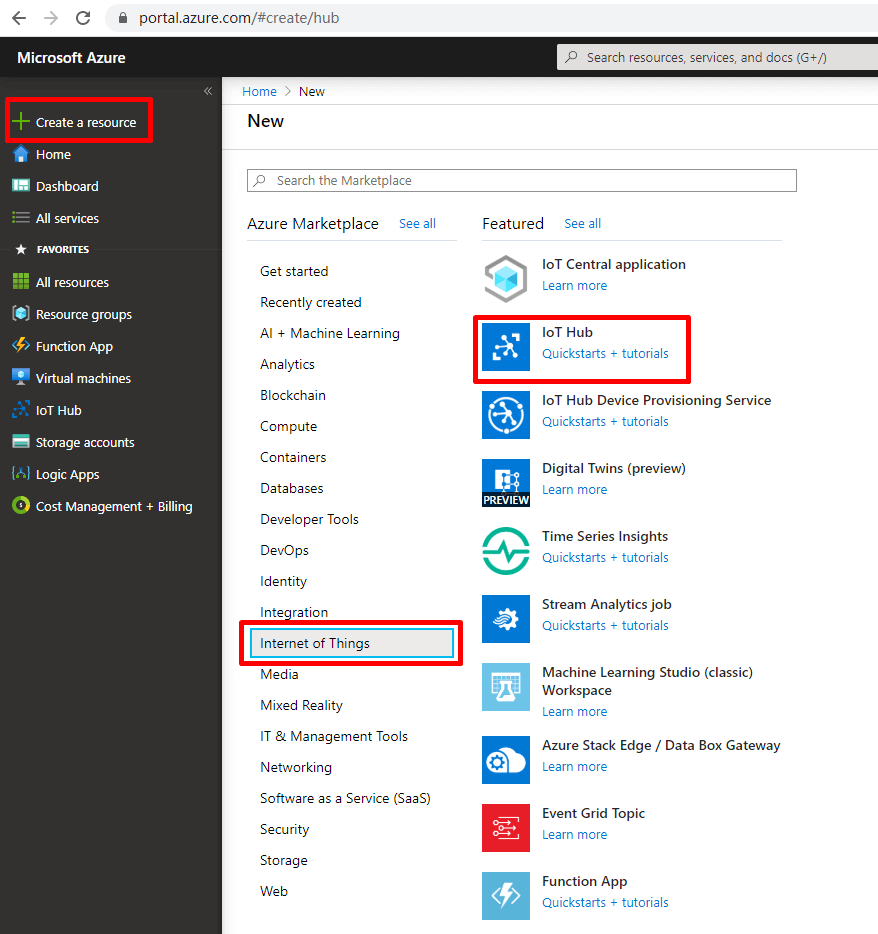
Task: Choose the Compute category
Action: (x=288, y=426)
